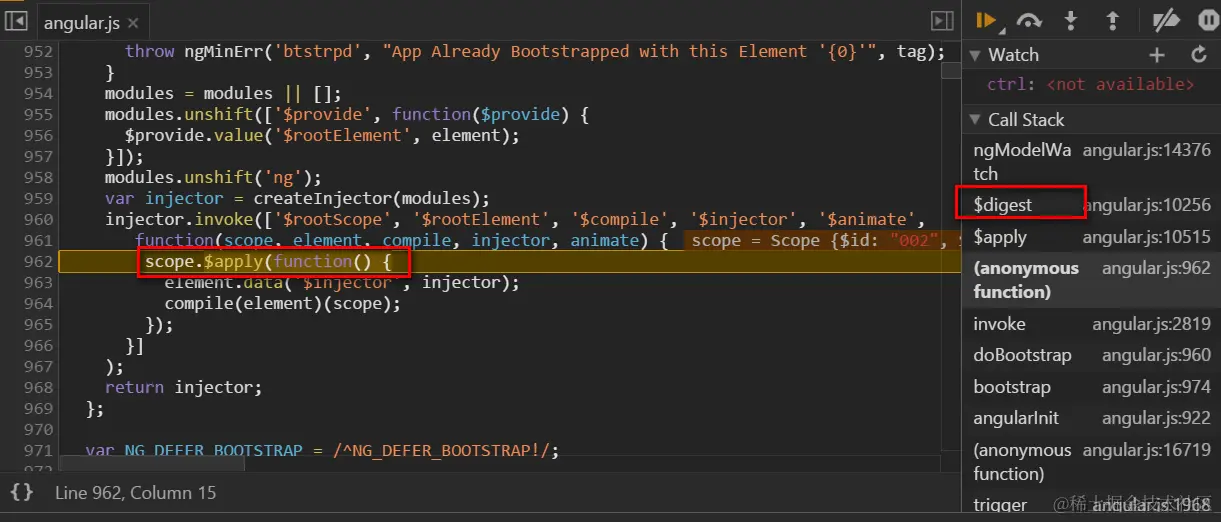
Task: Open source location angular.js:974
Action: [x=1156, y=387]
